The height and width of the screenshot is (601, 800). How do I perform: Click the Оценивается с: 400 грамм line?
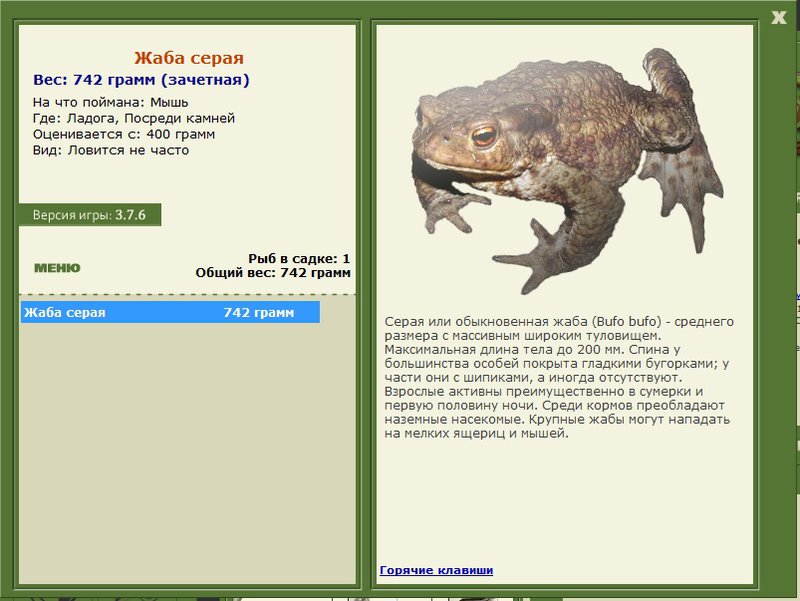click(124, 134)
